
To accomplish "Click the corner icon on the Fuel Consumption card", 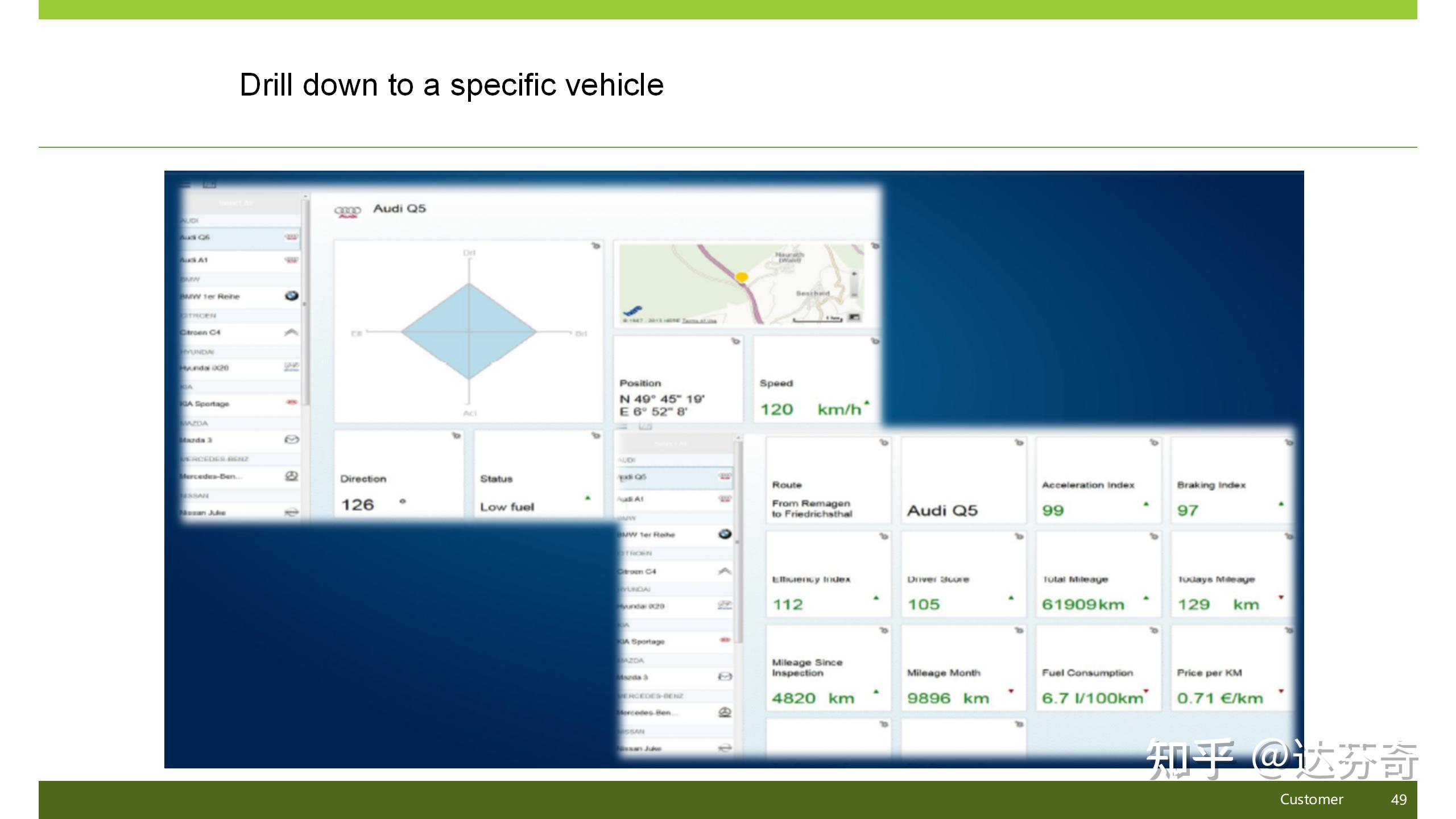I will coord(1154,630).
